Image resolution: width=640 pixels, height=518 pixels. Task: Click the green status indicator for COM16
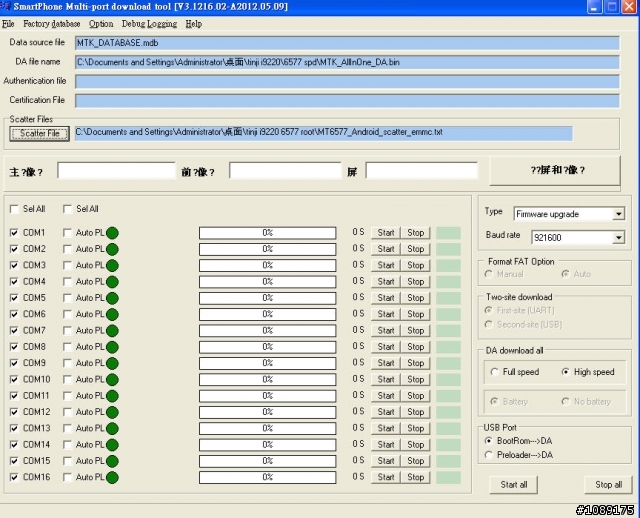(x=112, y=478)
